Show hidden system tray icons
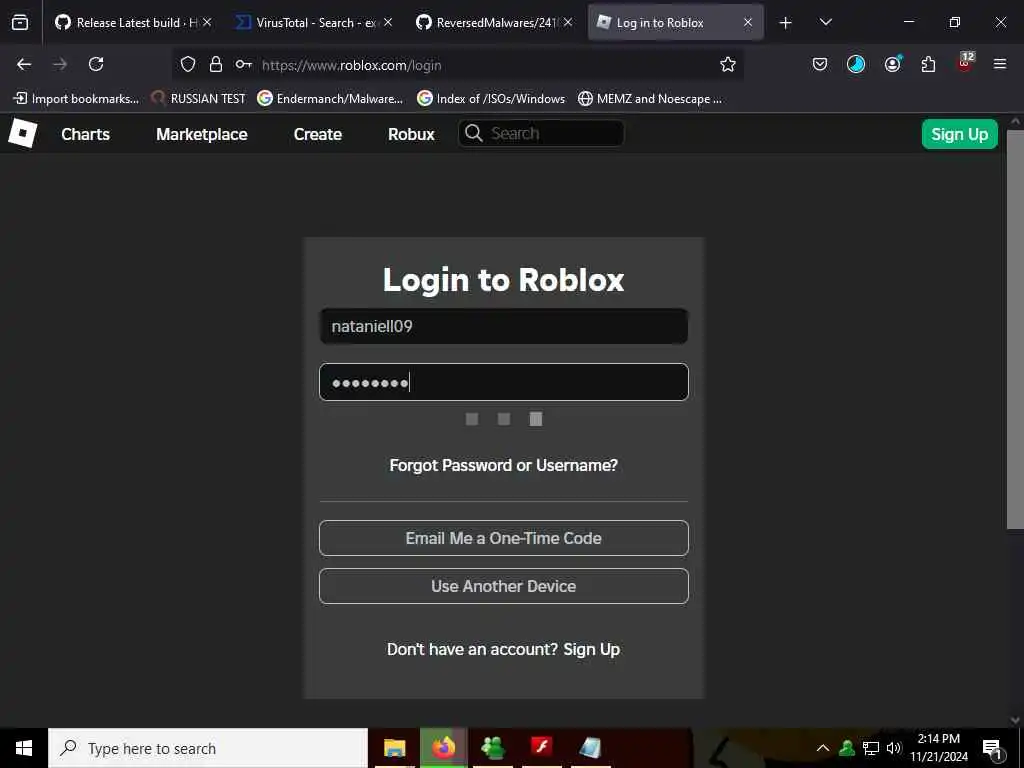The height and width of the screenshot is (768, 1024). pyautogui.click(x=823, y=748)
